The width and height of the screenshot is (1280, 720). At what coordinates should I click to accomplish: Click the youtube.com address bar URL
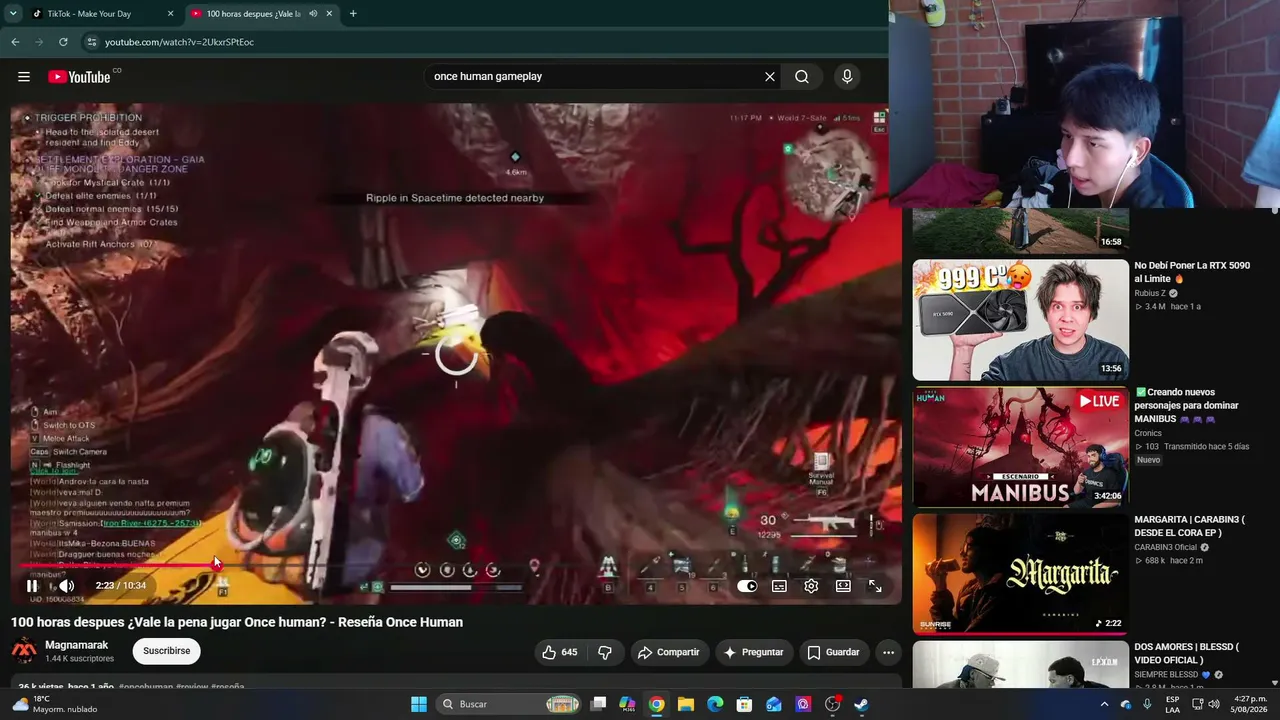coord(180,42)
